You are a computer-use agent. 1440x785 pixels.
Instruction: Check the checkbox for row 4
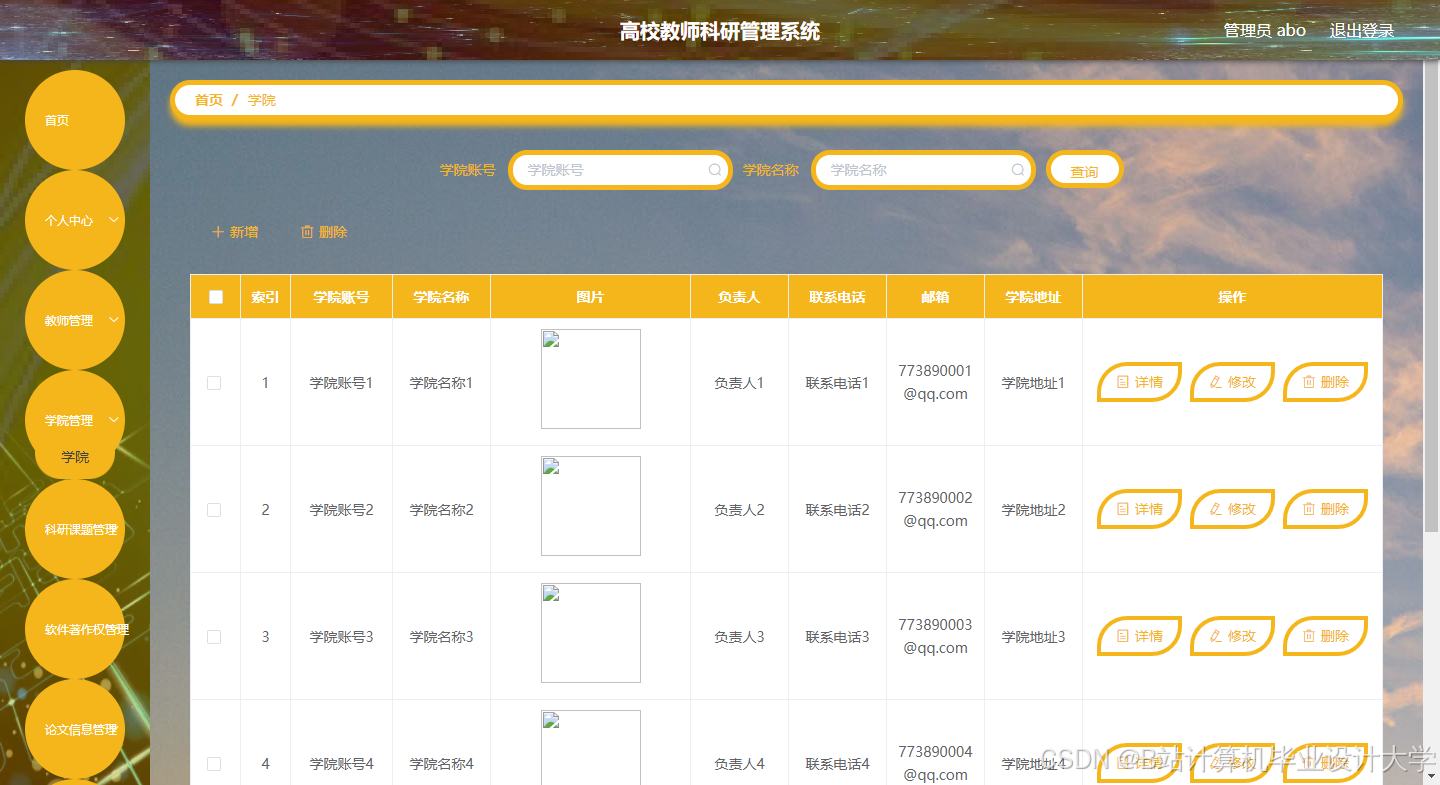(214, 764)
